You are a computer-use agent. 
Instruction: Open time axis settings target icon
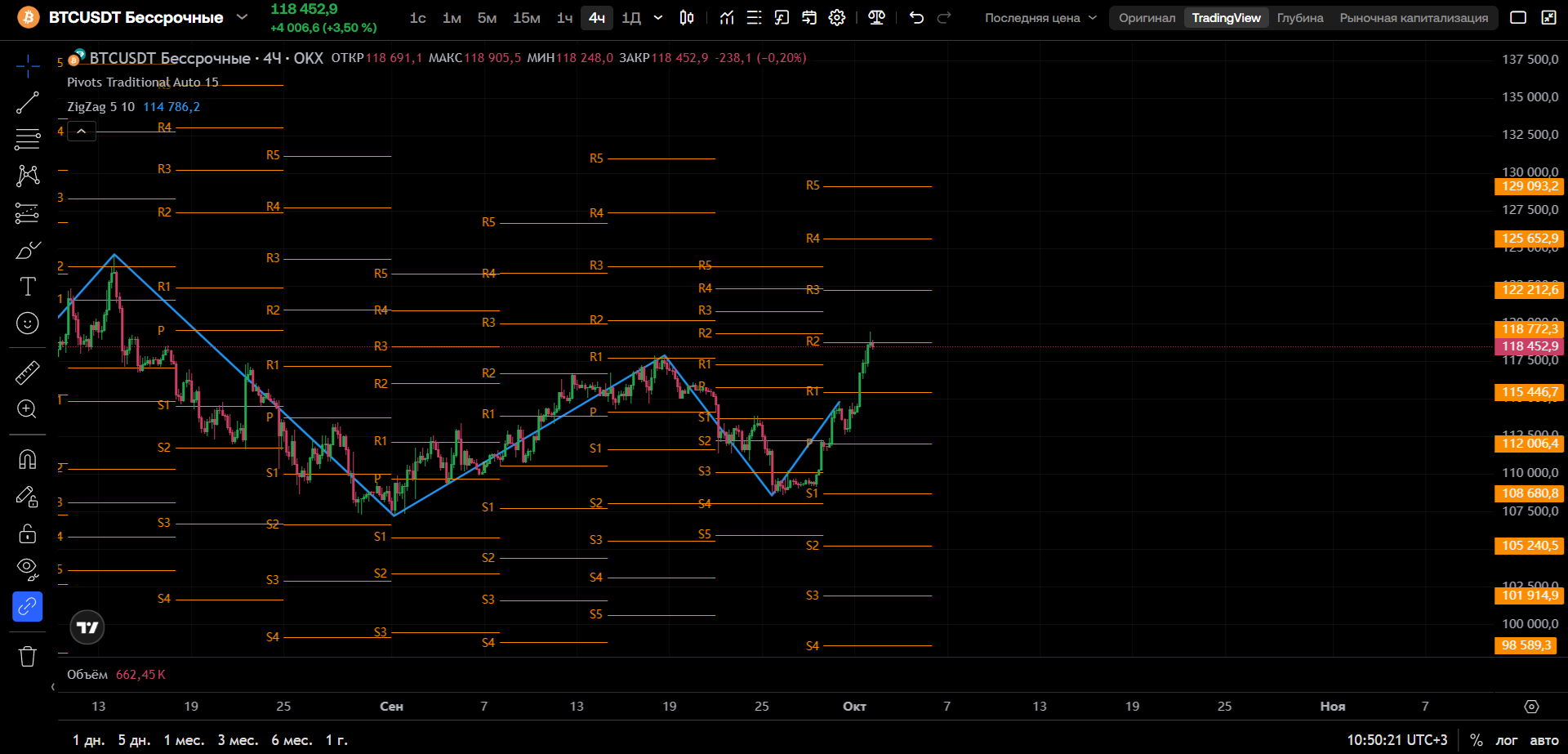pyautogui.click(x=1532, y=707)
